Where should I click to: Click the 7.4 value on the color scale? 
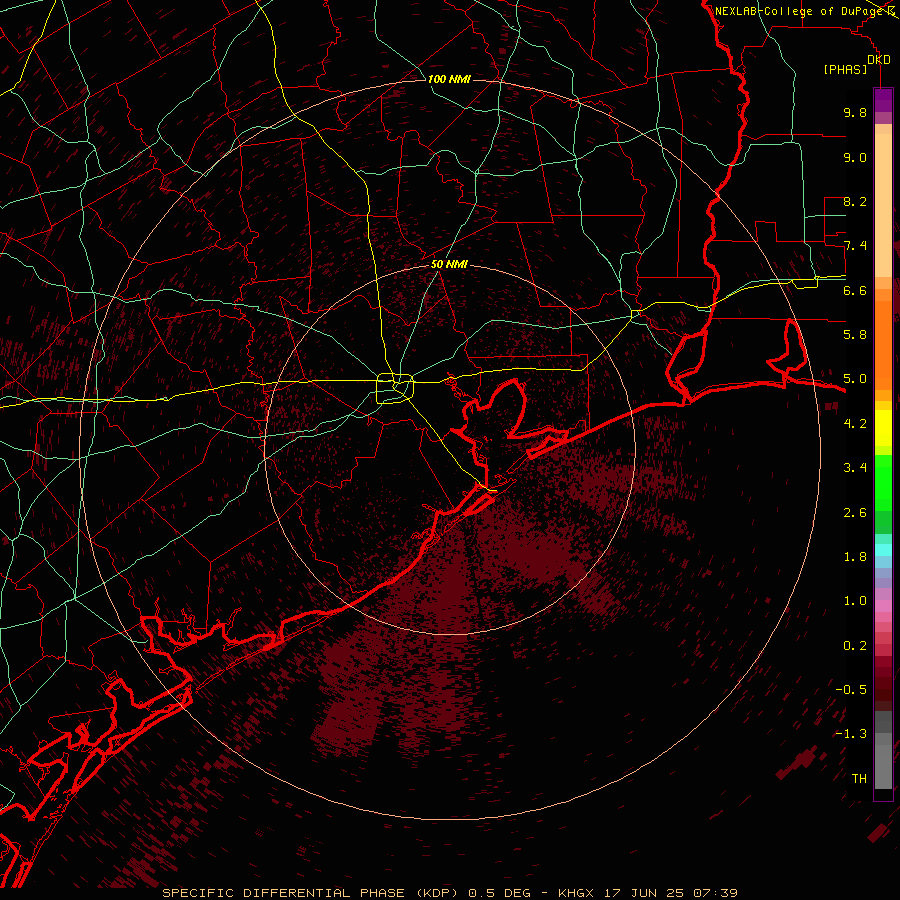(855, 246)
